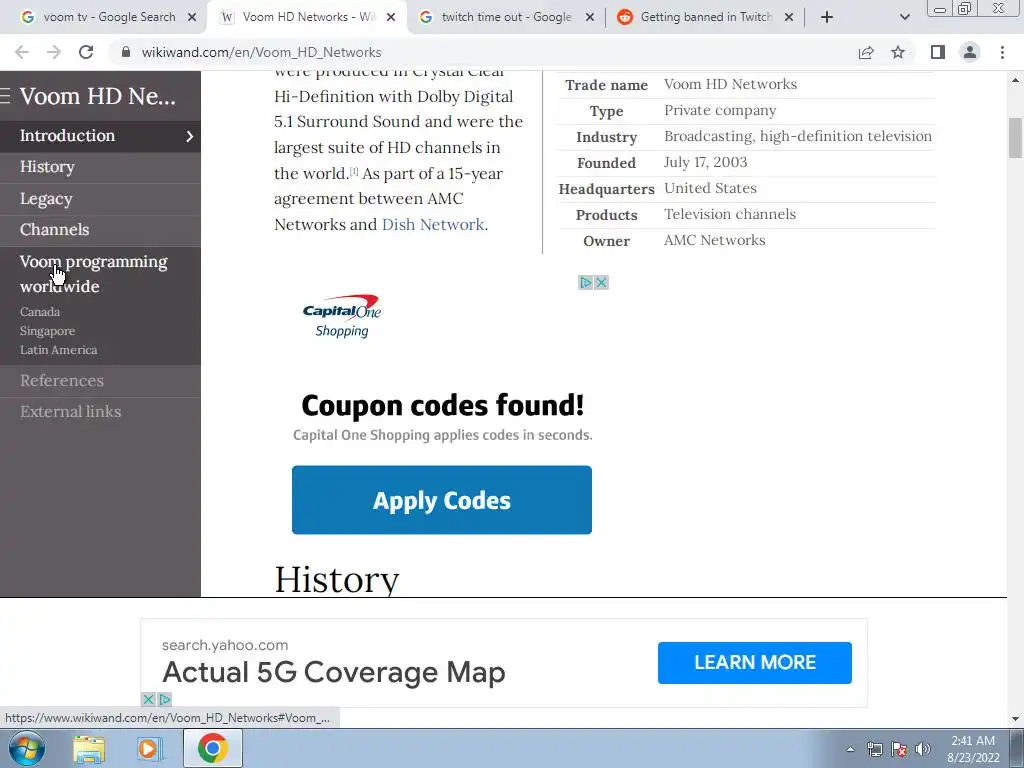Close the twitch time out tab

coord(590,17)
